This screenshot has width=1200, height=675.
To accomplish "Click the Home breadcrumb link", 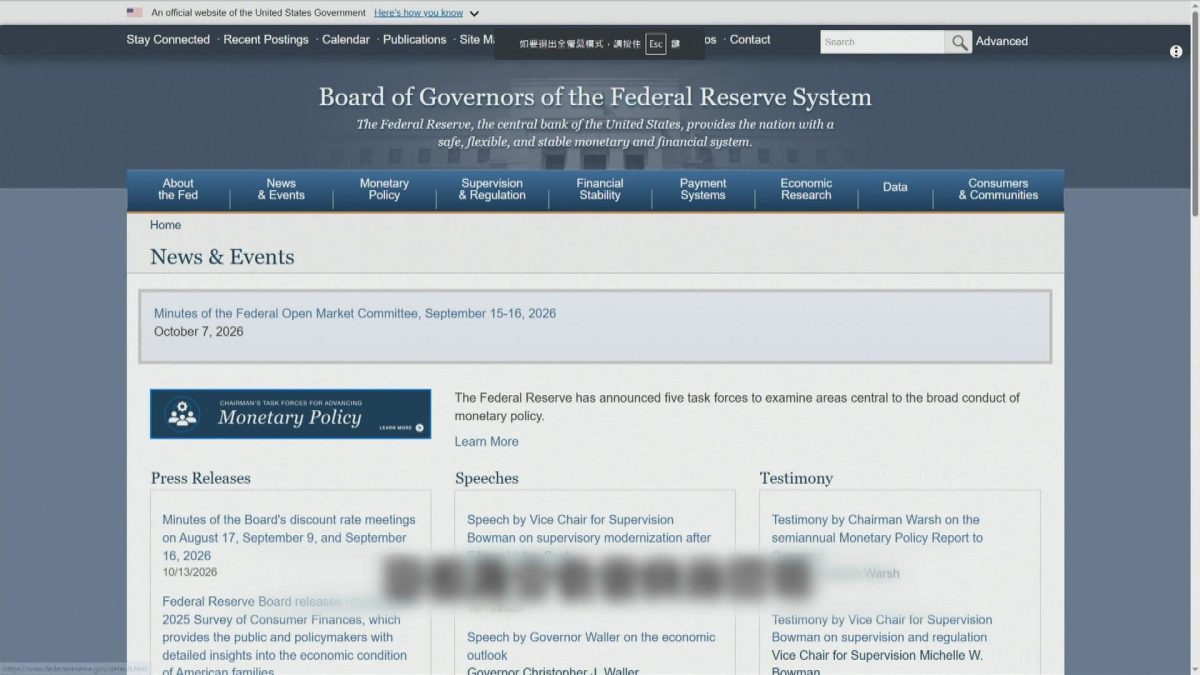I will [x=166, y=225].
